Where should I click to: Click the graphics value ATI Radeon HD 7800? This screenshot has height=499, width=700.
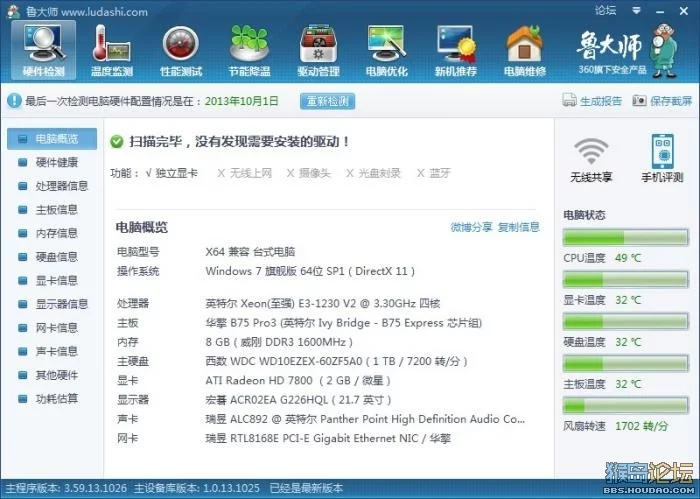point(298,380)
